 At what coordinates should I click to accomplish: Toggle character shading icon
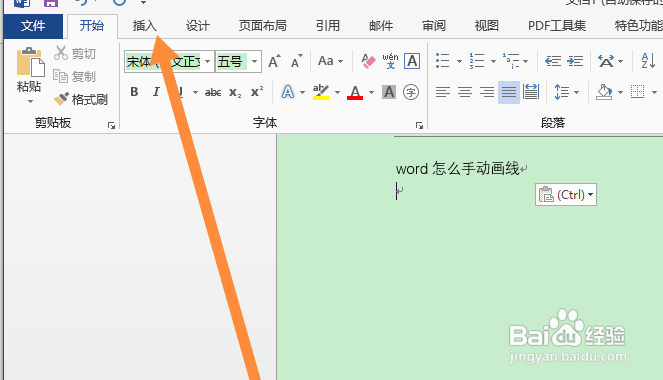389,92
